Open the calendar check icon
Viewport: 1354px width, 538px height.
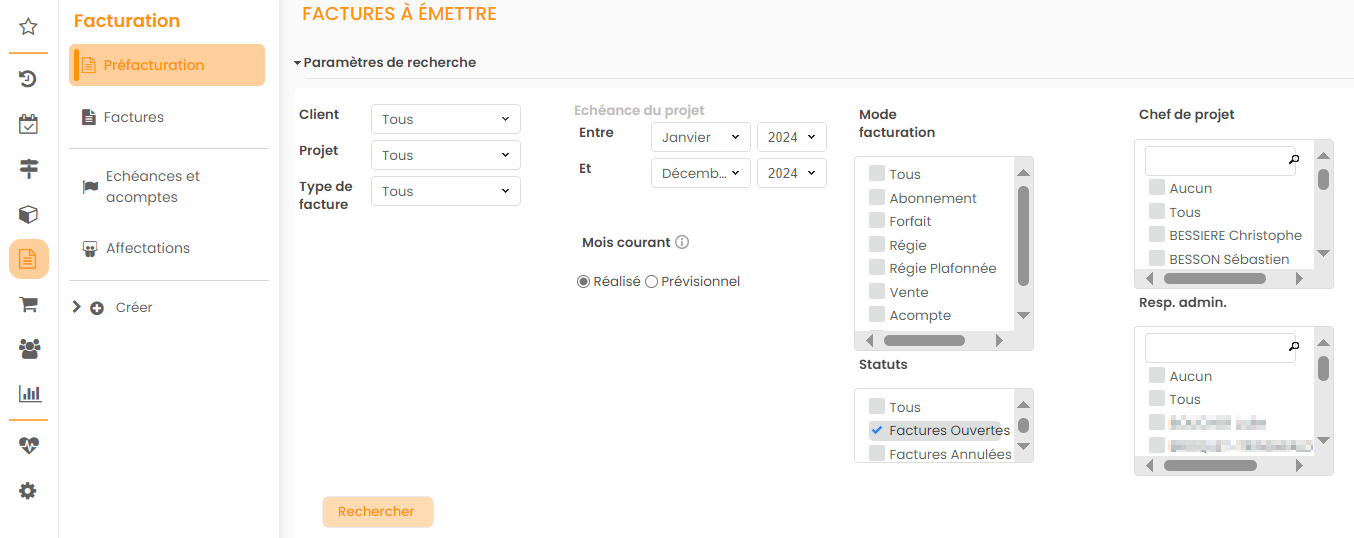point(28,124)
